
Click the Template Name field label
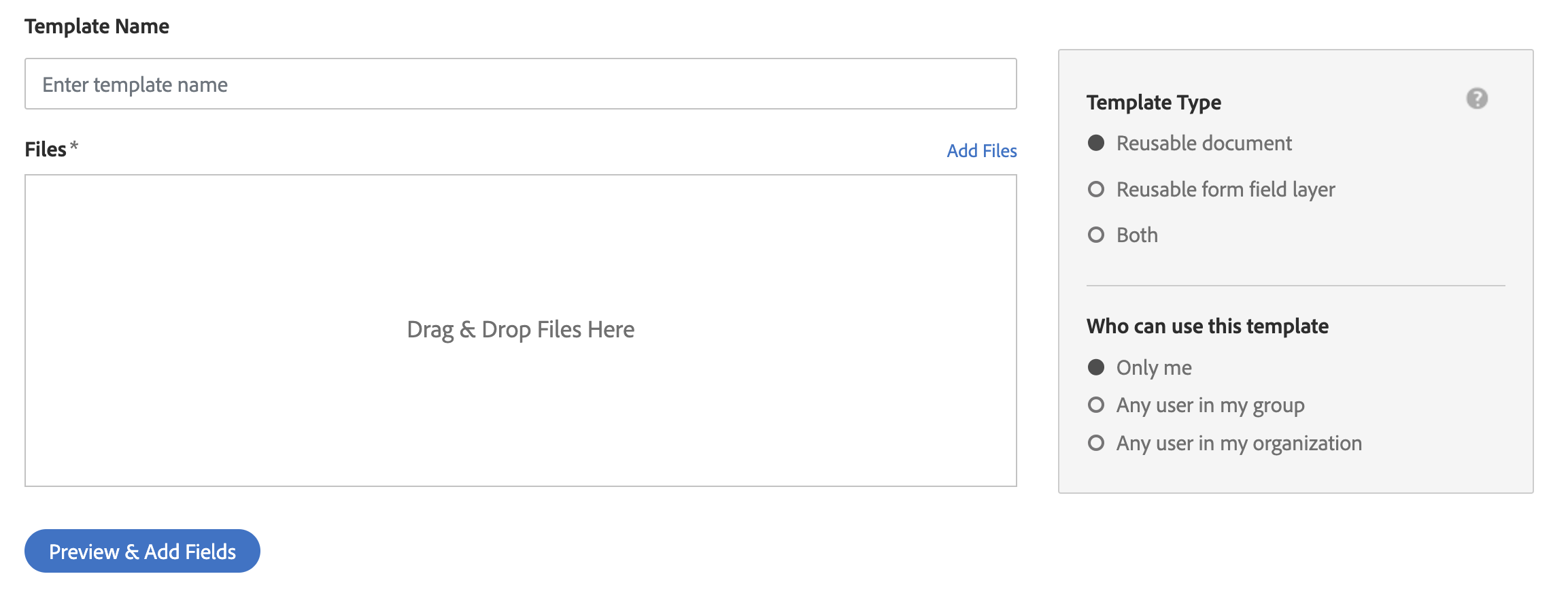(x=97, y=27)
